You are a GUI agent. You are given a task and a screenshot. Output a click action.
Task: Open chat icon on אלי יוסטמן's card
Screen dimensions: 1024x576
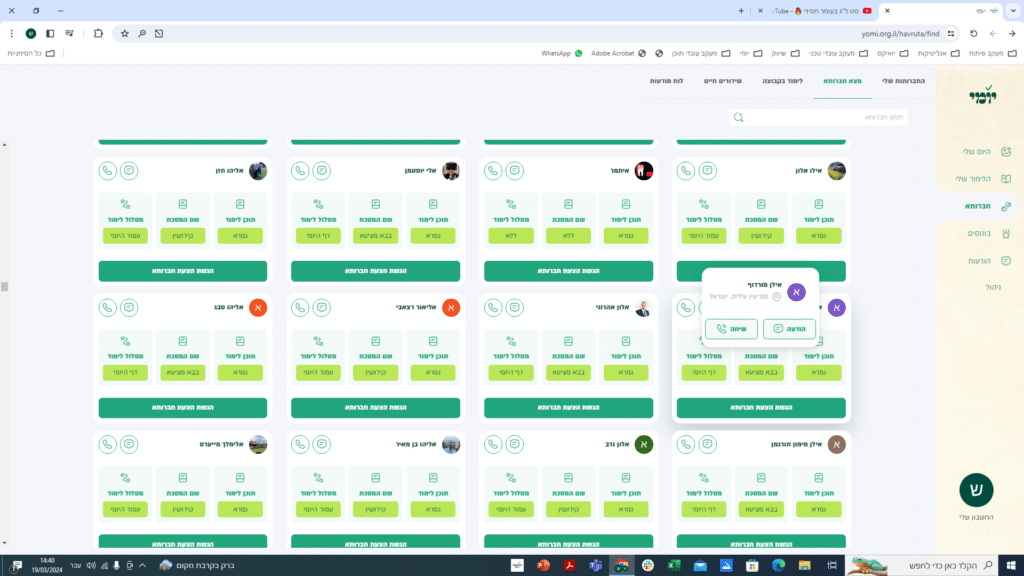tap(322, 171)
